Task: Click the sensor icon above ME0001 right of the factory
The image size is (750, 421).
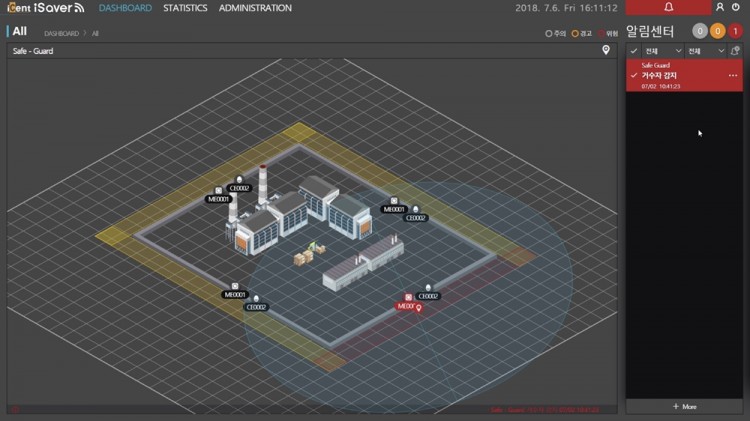Action: 394,200
